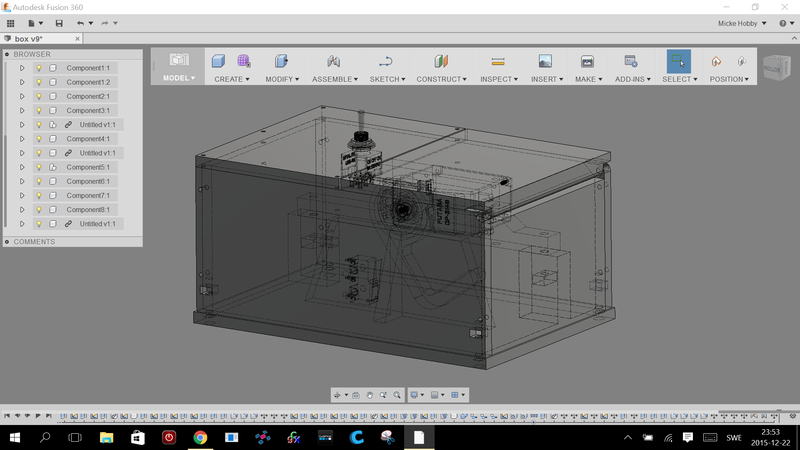800x450 pixels.
Task: Toggle visibility bulb of Component6:1
Action: (x=39, y=181)
